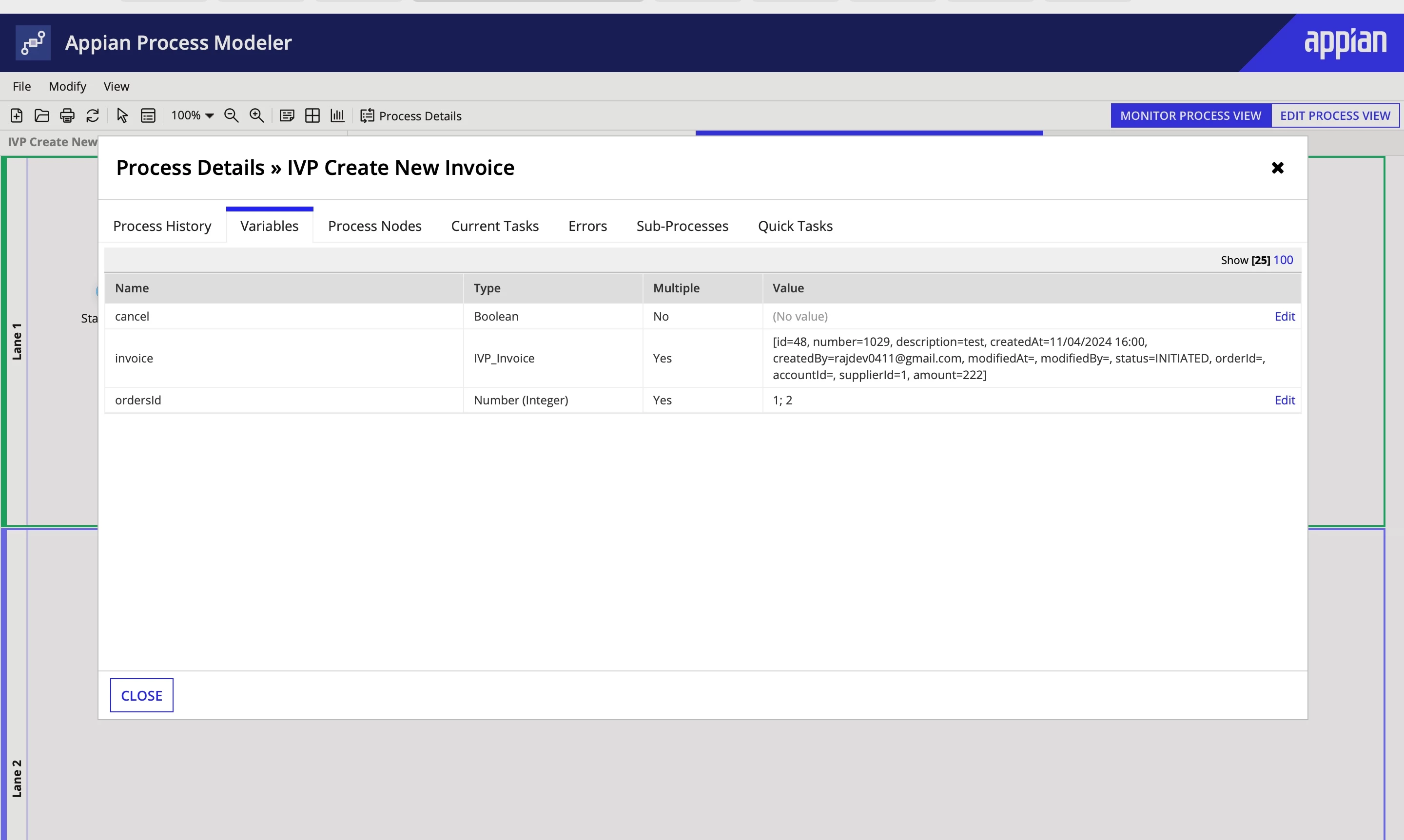The width and height of the screenshot is (1404, 840).
Task: Click the Lane 2 label
Action: [x=17, y=778]
